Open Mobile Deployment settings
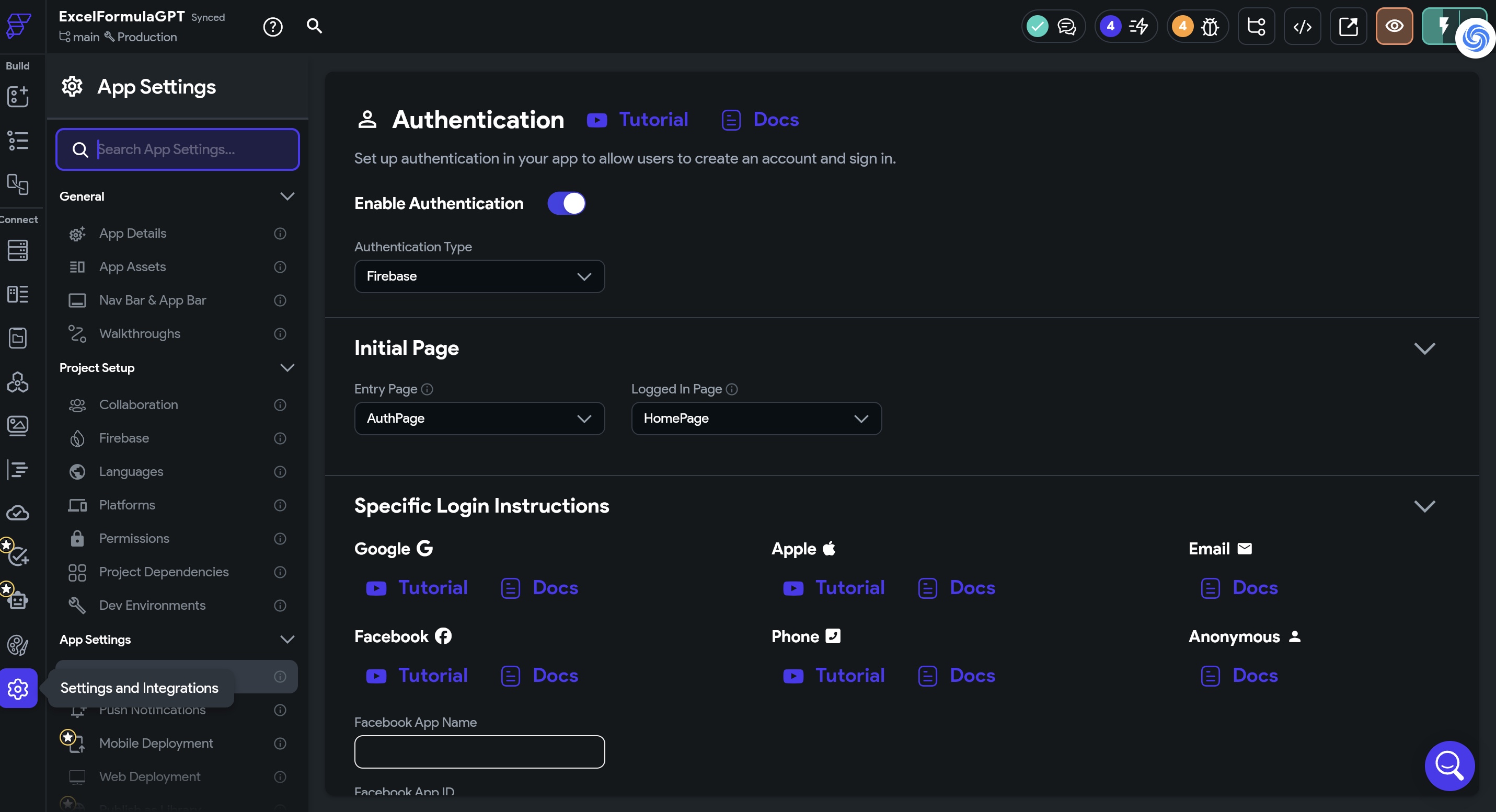The width and height of the screenshot is (1496, 812). pyautogui.click(x=177, y=744)
